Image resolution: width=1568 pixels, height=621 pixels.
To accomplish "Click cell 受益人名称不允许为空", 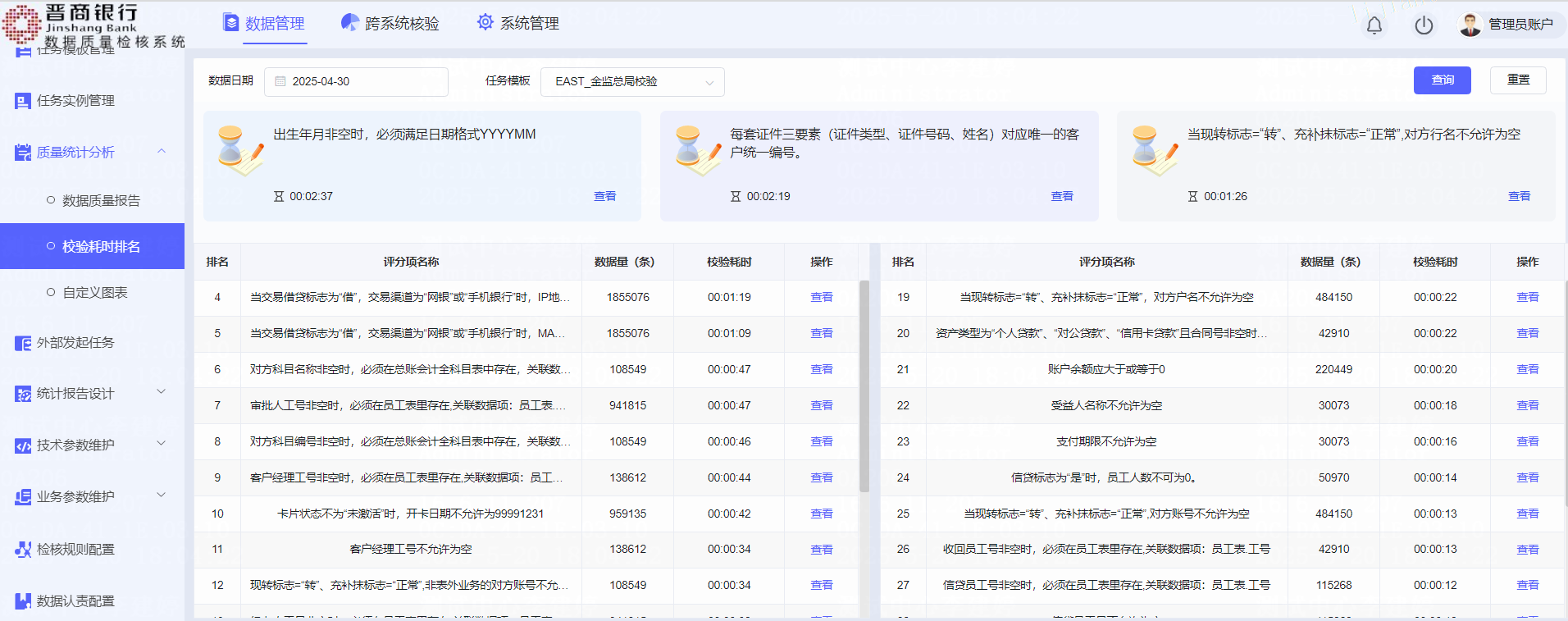I will click(x=1106, y=405).
